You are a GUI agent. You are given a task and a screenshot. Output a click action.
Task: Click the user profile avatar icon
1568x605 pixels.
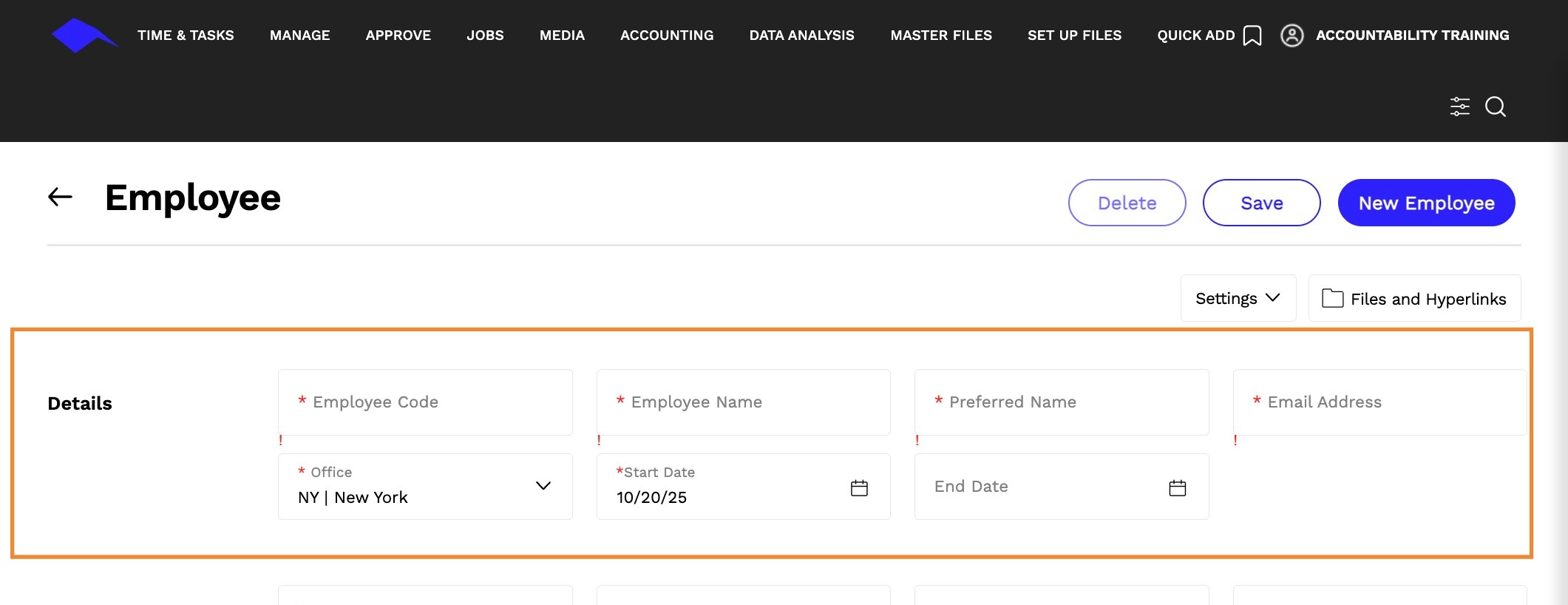point(1292,36)
